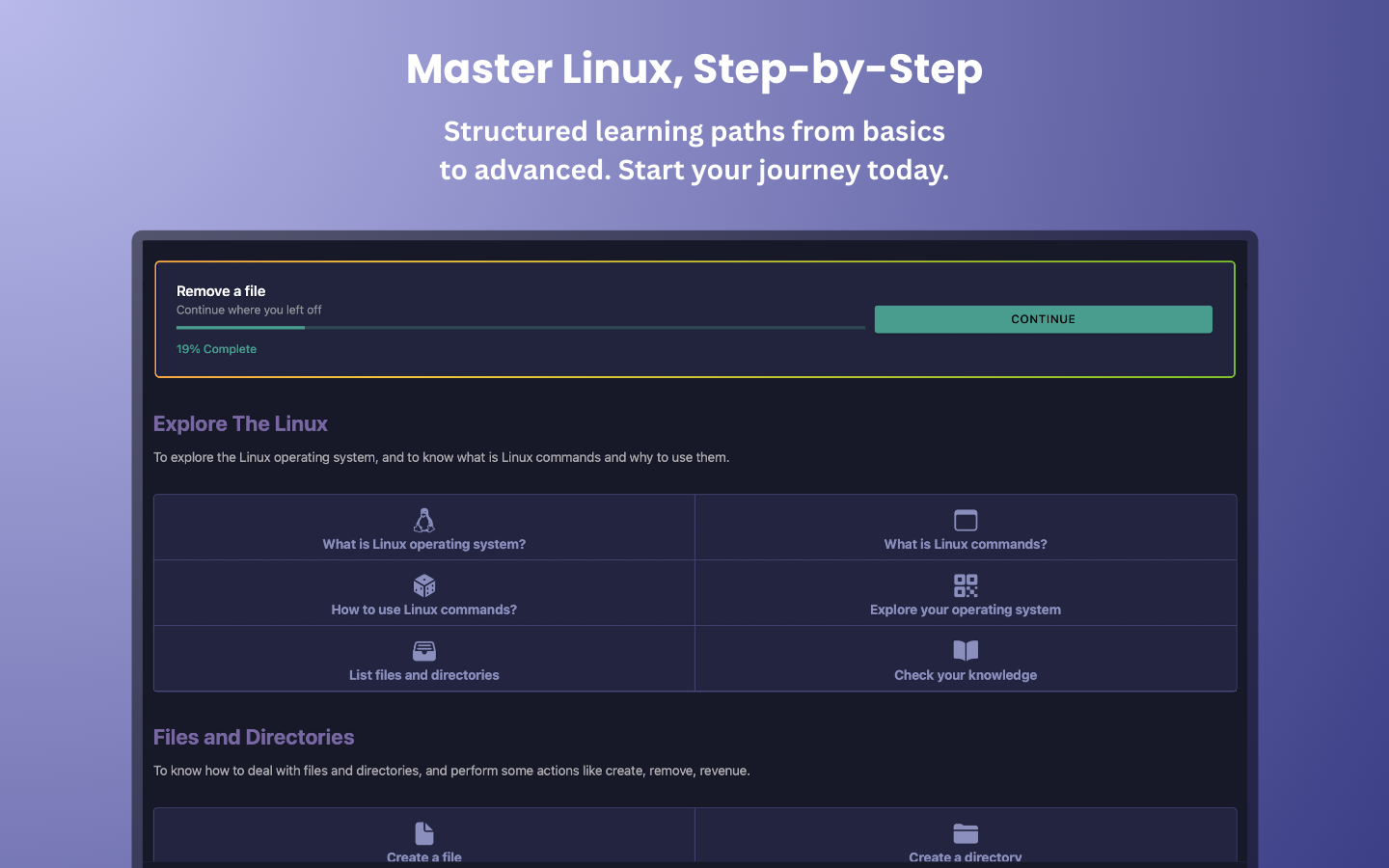
Task: Click 'Remove a file' lesson title
Action: point(221,291)
